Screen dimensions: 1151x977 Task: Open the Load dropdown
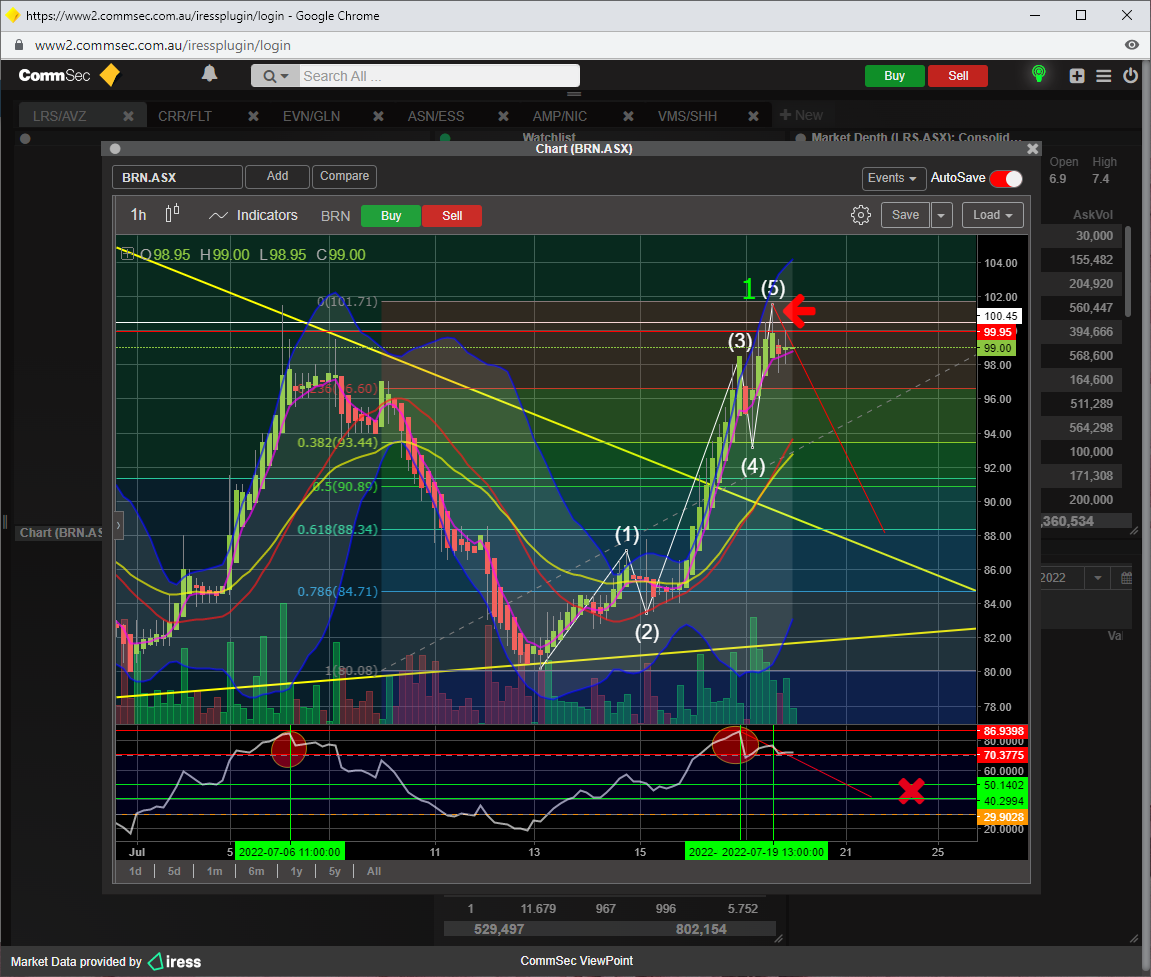pyautogui.click(x=992, y=215)
